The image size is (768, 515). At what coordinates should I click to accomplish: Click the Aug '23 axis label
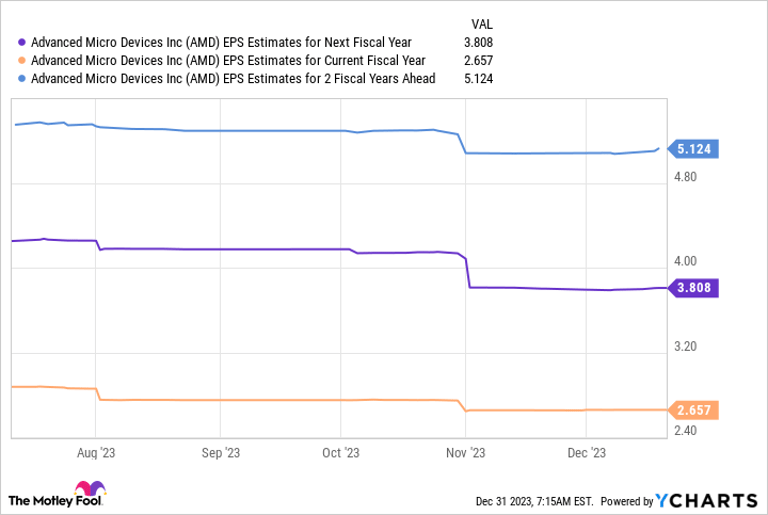tap(96, 453)
